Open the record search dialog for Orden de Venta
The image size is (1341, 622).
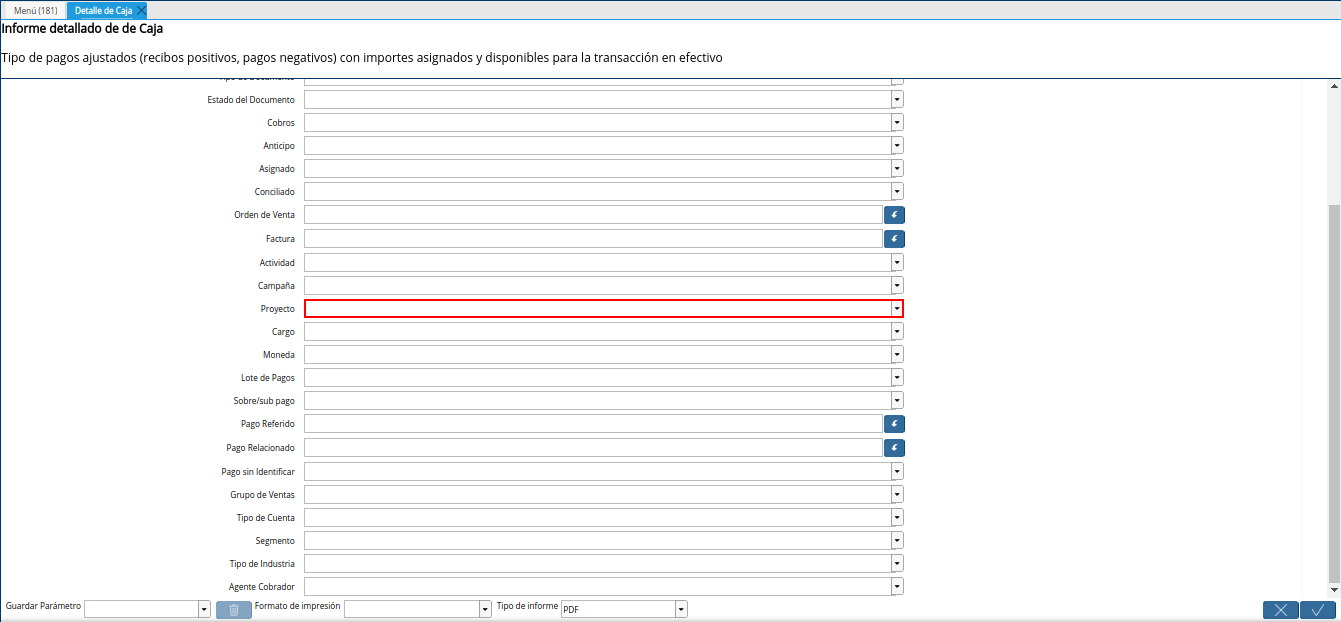coord(893,214)
